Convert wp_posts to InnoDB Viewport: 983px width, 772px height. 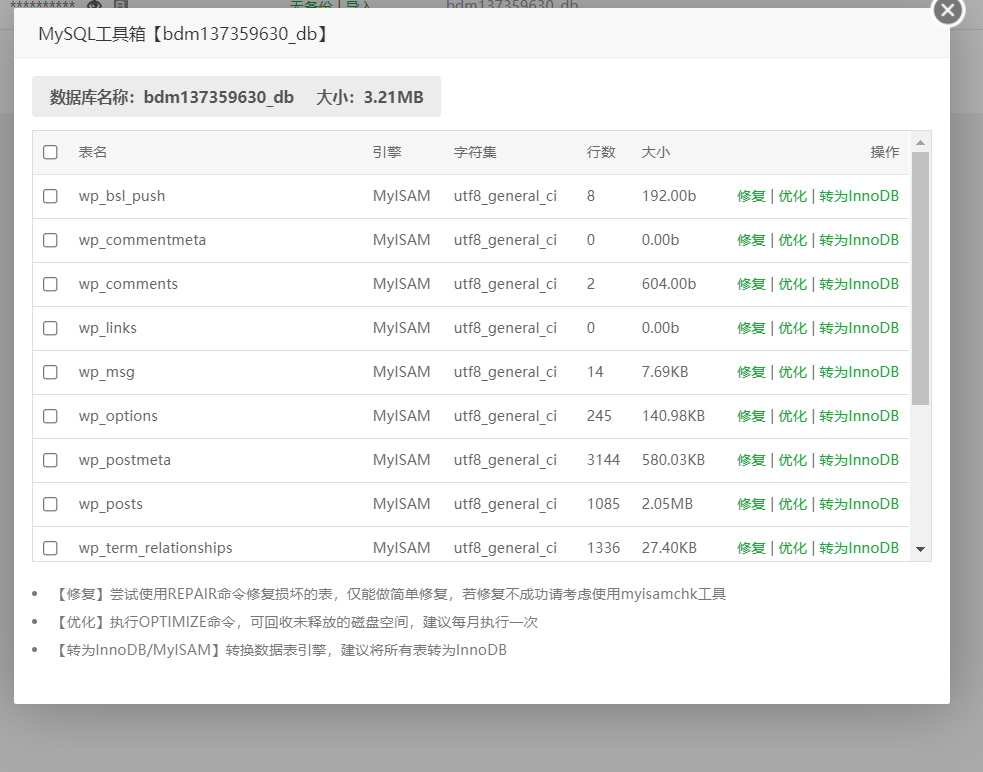pos(859,504)
